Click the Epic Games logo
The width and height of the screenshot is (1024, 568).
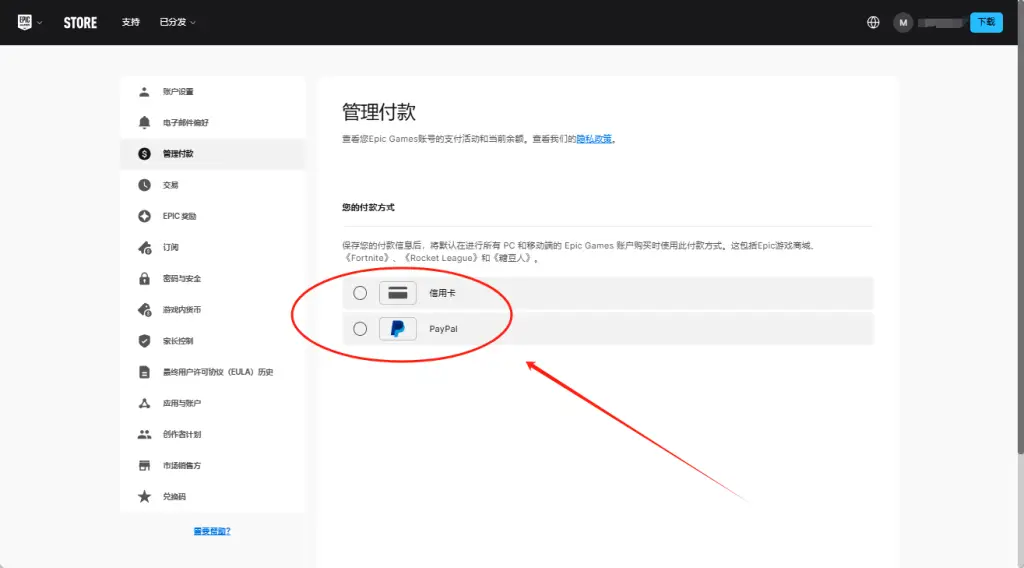click(x=25, y=22)
